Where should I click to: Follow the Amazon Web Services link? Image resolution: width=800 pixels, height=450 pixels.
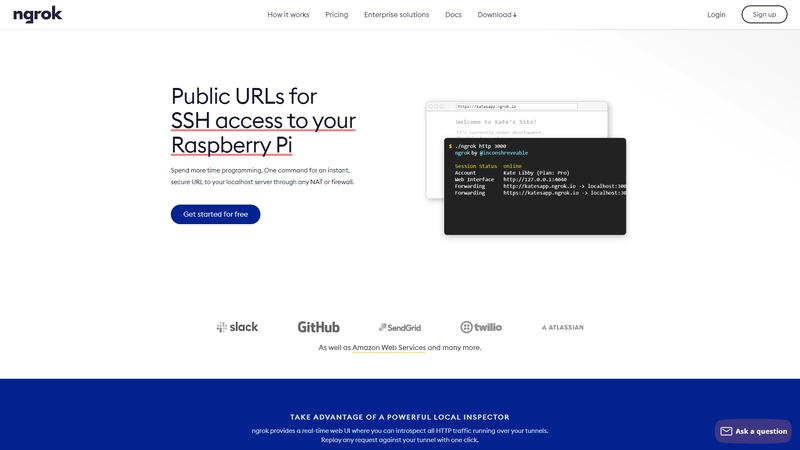click(389, 347)
